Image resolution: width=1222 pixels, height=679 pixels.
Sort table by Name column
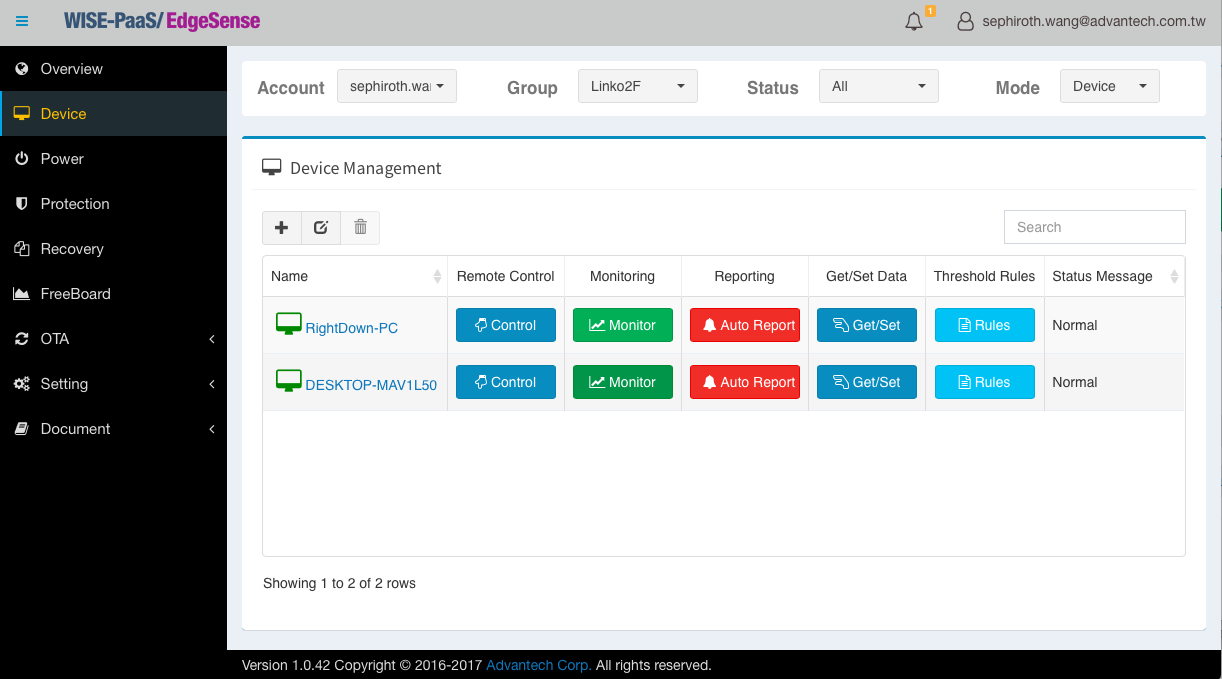click(355, 276)
